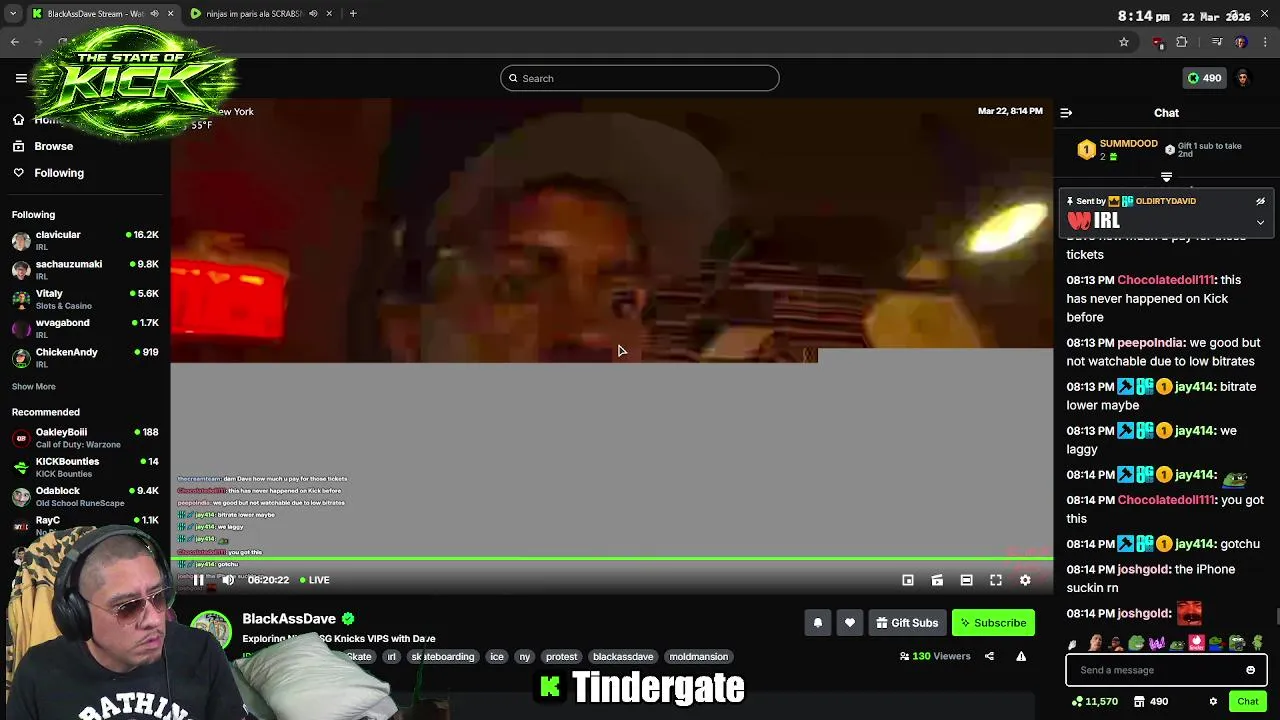Viewport: 1280px width, 720px height.
Task: Insert the purple W emote
Action: coord(1156,643)
